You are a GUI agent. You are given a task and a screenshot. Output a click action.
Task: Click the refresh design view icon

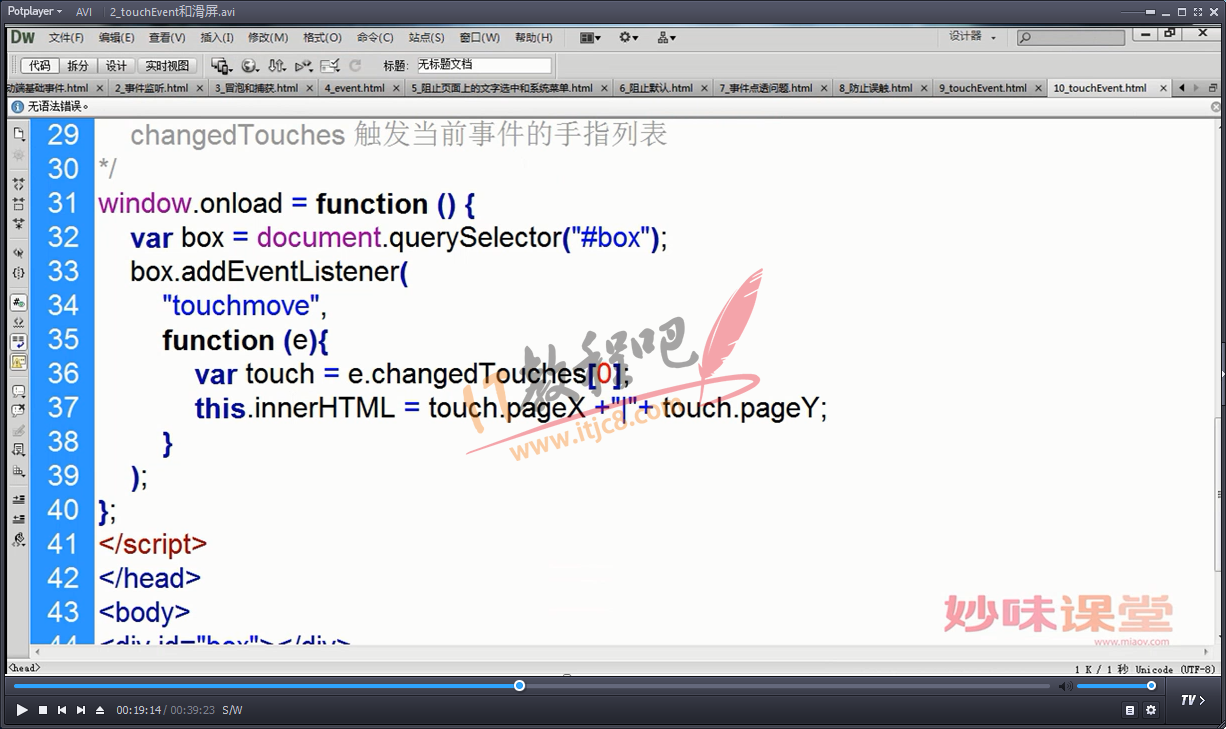click(x=355, y=65)
